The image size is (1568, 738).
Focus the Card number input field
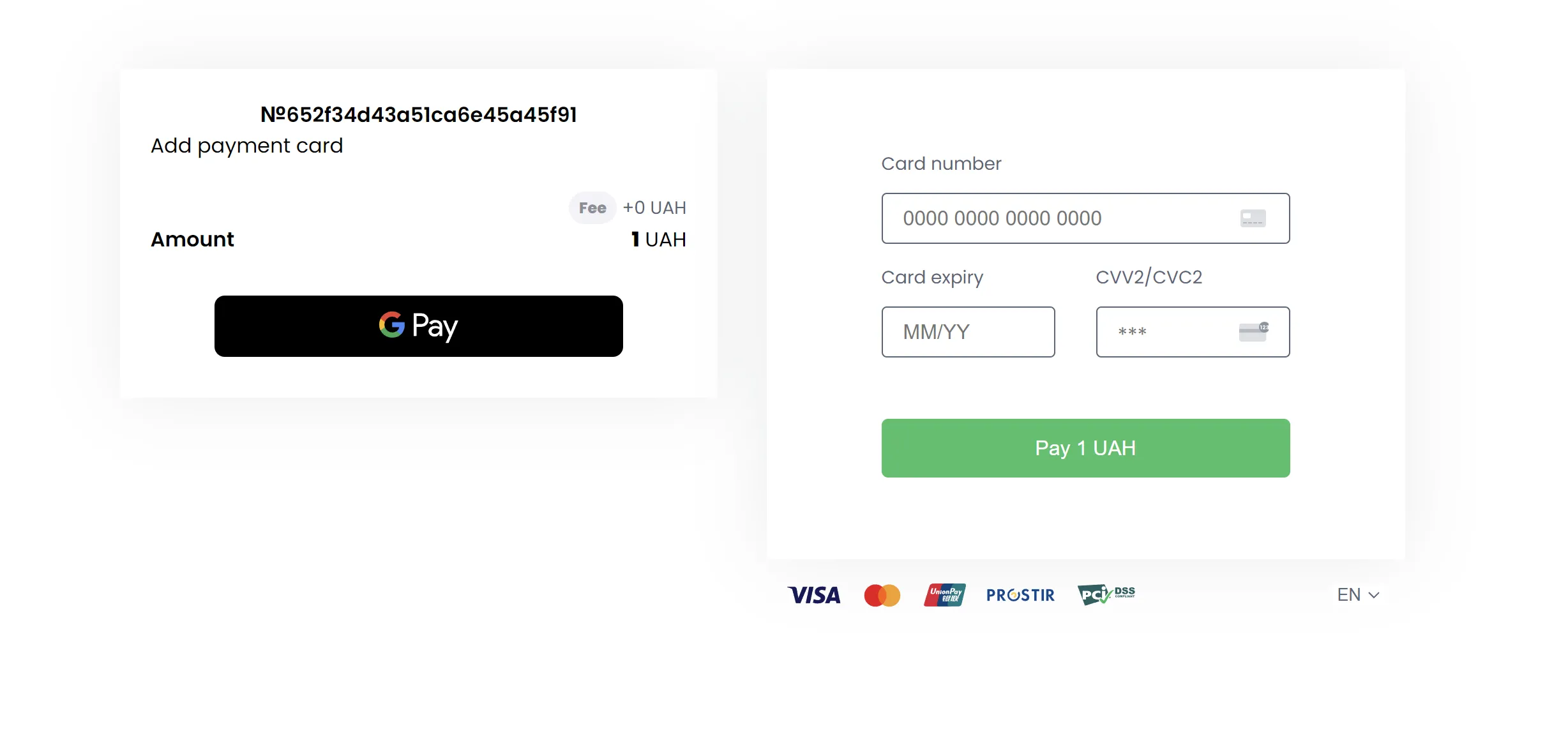pyautogui.click(x=1060, y=218)
